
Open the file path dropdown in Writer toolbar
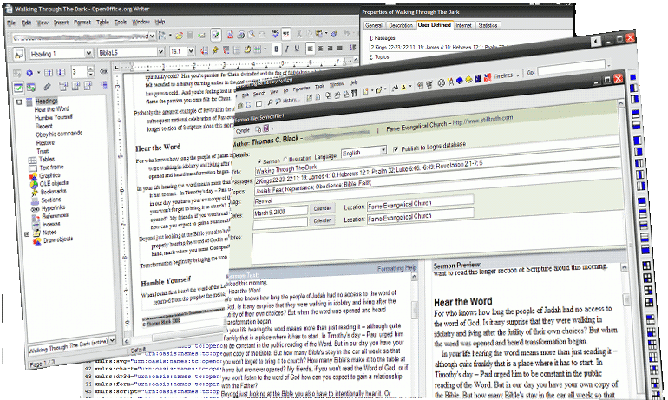tap(152, 37)
